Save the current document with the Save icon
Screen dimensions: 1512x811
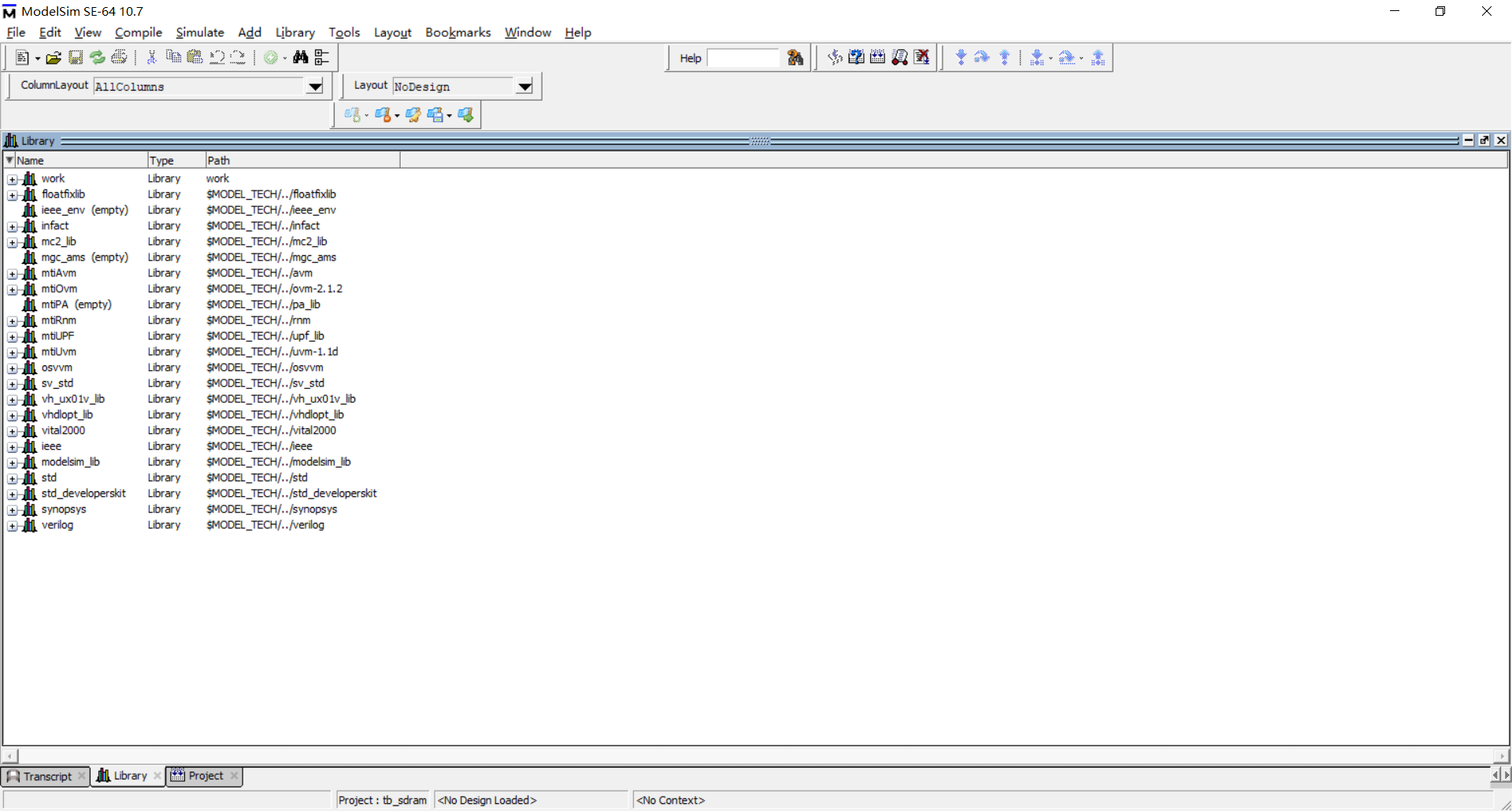(x=75, y=57)
